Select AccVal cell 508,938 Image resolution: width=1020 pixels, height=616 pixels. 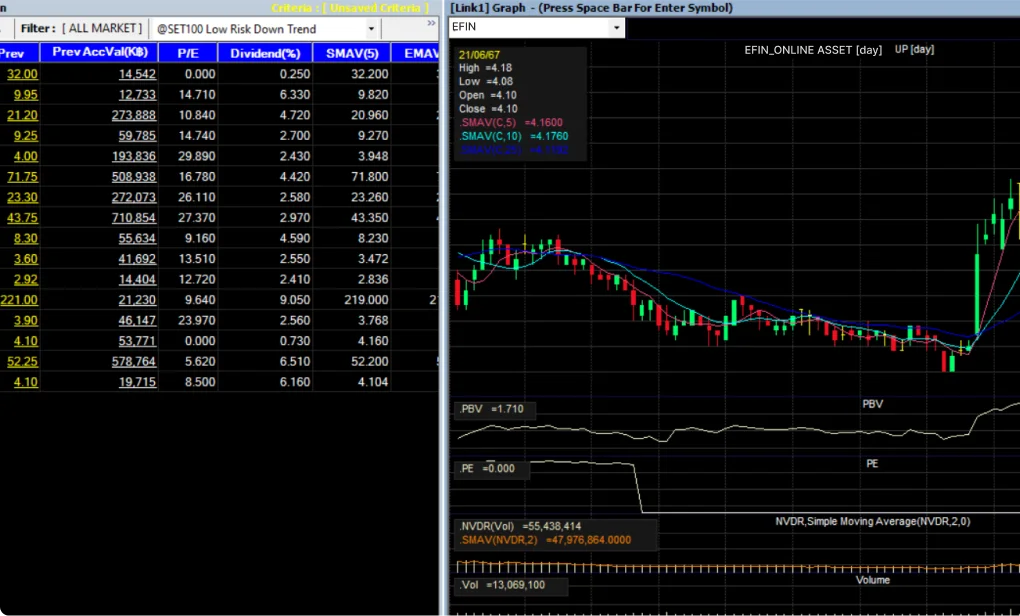click(x=134, y=177)
